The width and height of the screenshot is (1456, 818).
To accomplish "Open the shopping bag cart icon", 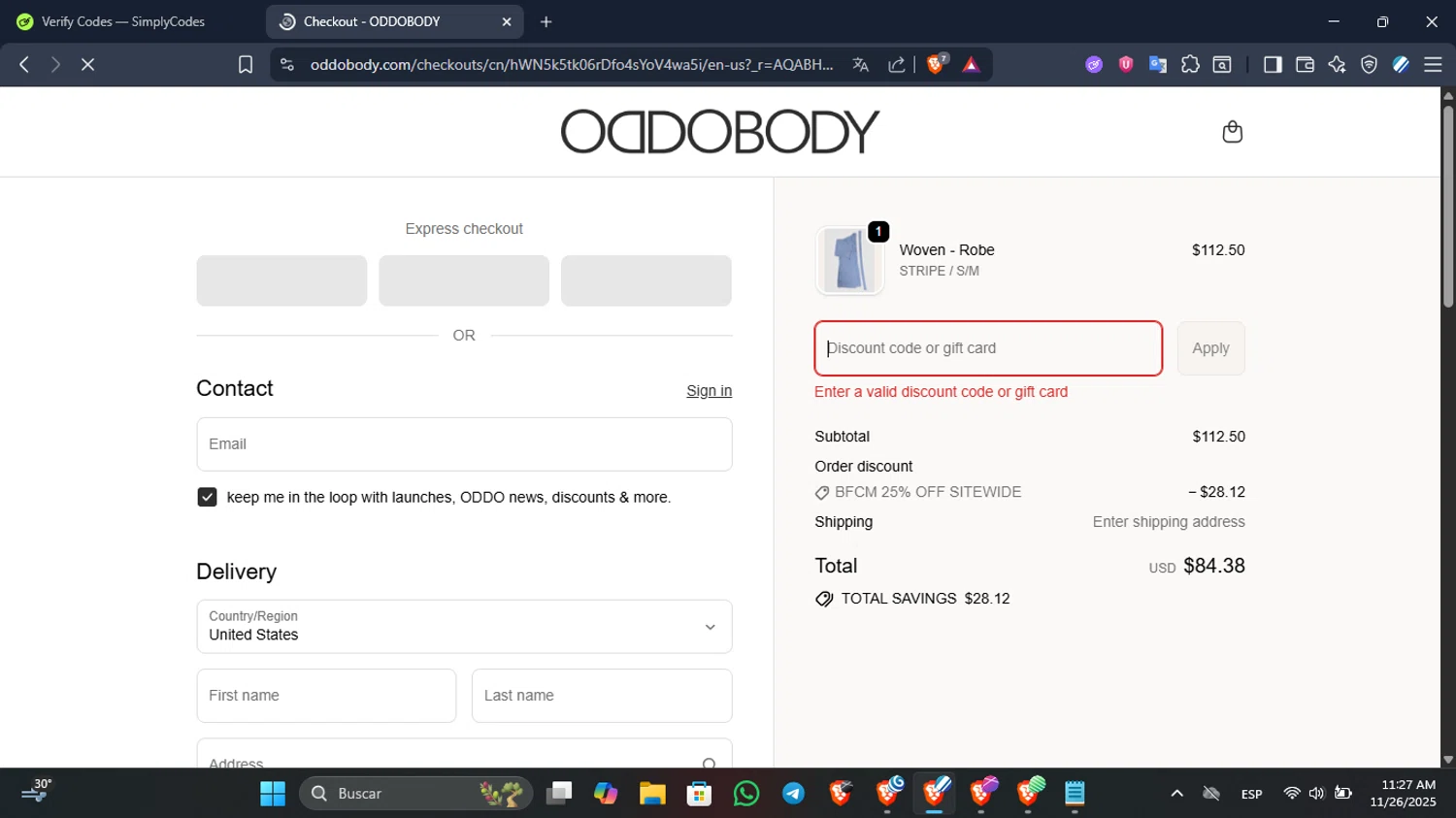I will (x=1232, y=131).
